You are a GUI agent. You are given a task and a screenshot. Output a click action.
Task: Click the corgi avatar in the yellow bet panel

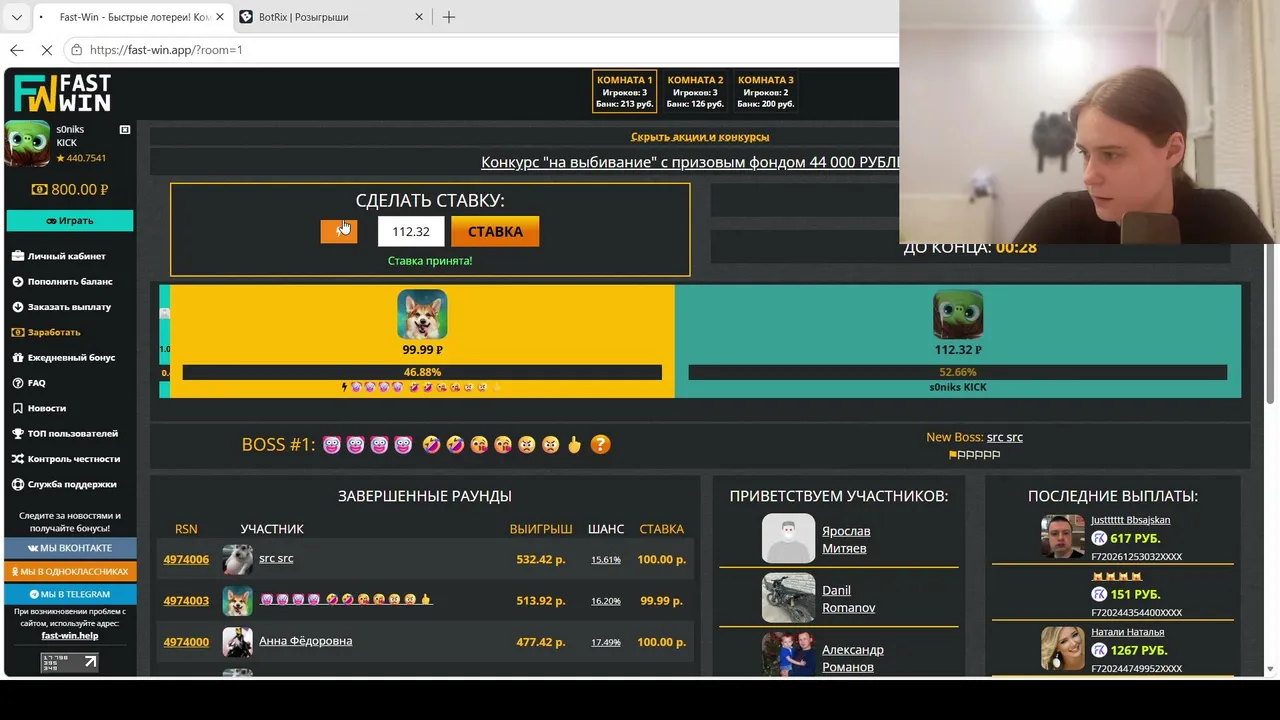click(422, 315)
